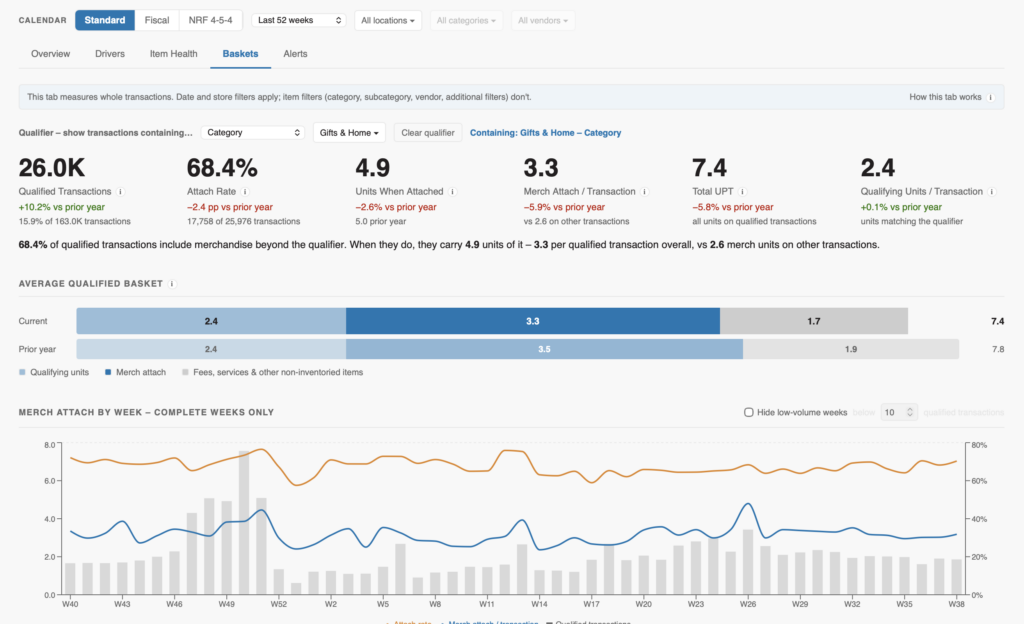Image resolution: width=1024 pixels, height=624 pixels.
Task: Click the low-volume threshold number field
Action: coord(899,413)
